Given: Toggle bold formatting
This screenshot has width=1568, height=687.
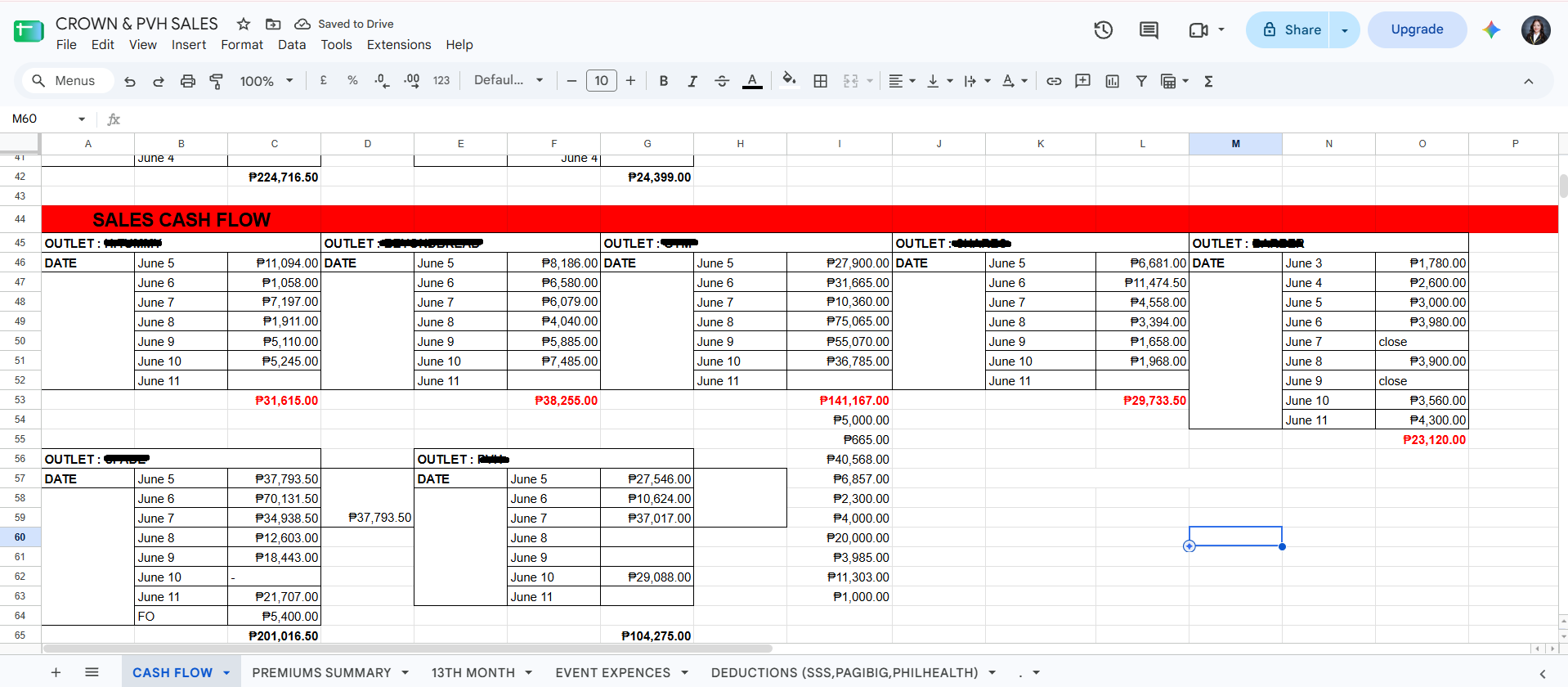Looking at the screenshot, I should click(x=664, y=81).
